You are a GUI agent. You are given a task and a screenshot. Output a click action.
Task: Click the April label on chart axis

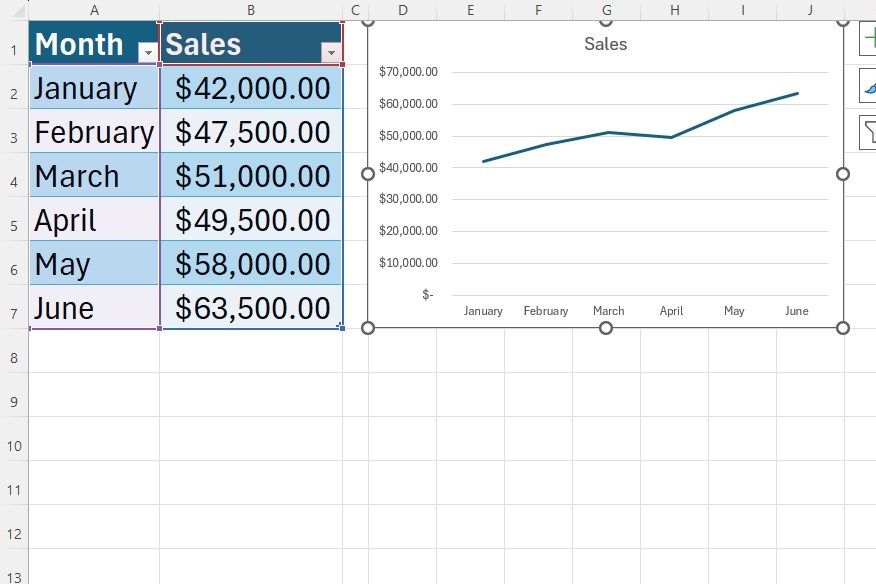(x=672, y=311)
